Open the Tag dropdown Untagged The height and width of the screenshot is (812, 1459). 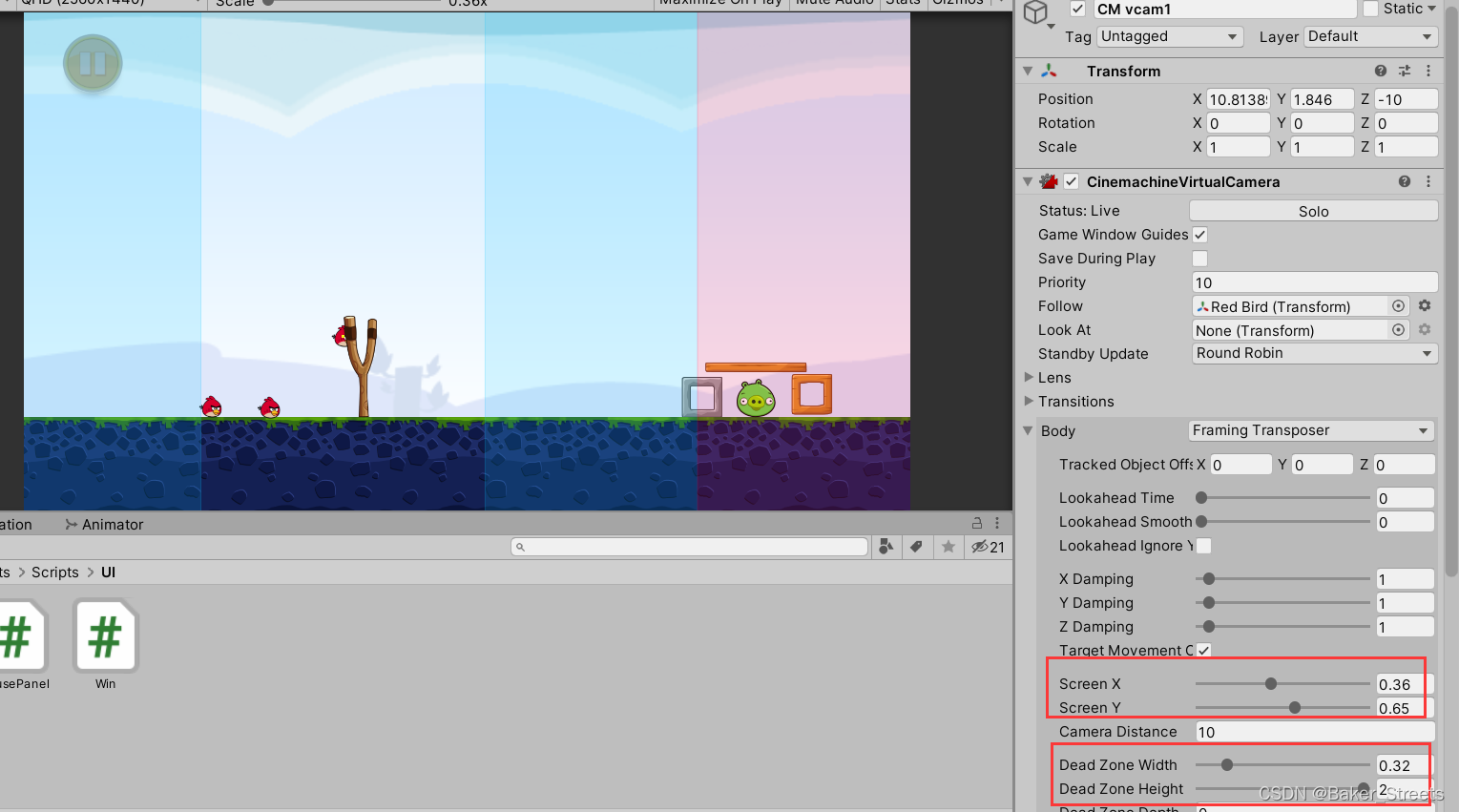tap(1169, 36)
